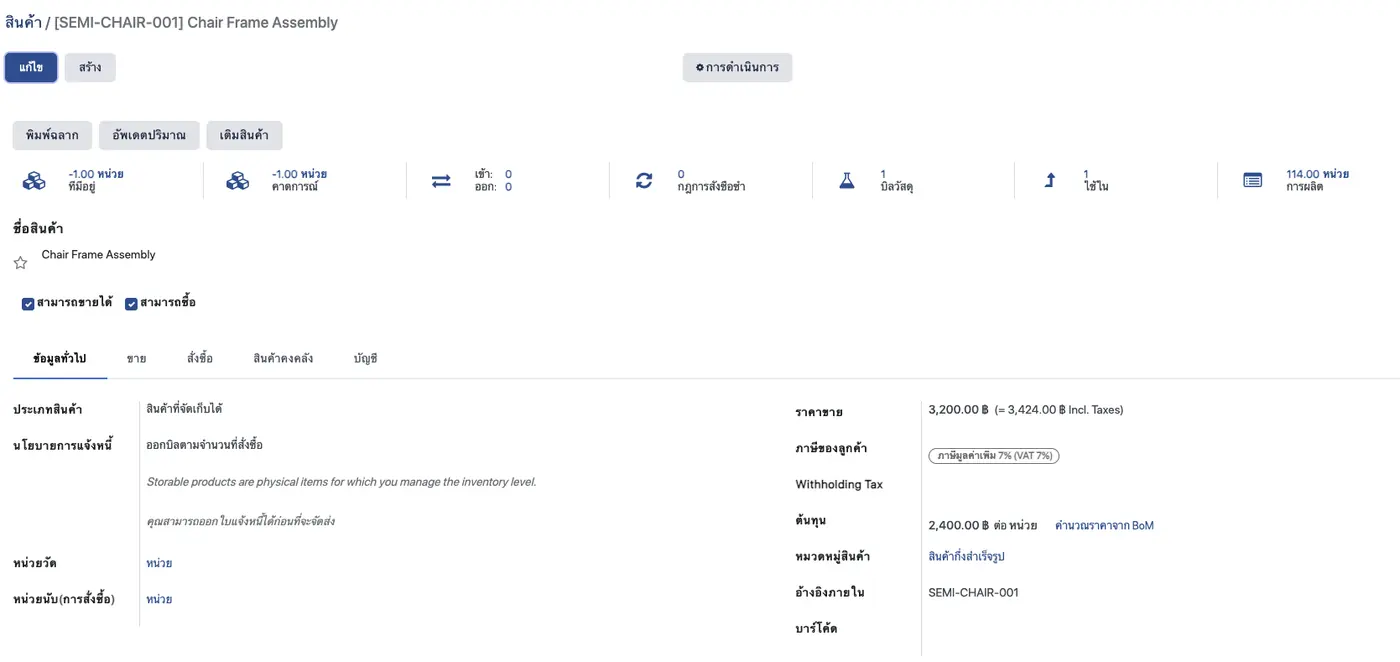Open the การดำเนินการ action dropdown
Image resolution: width=1400 pixels, height=662 pixels.
click(737, 68)
